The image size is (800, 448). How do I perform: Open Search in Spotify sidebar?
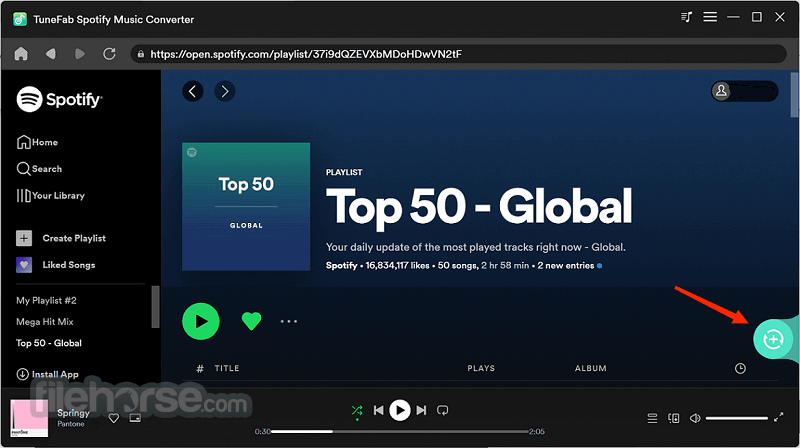point(39,169)
